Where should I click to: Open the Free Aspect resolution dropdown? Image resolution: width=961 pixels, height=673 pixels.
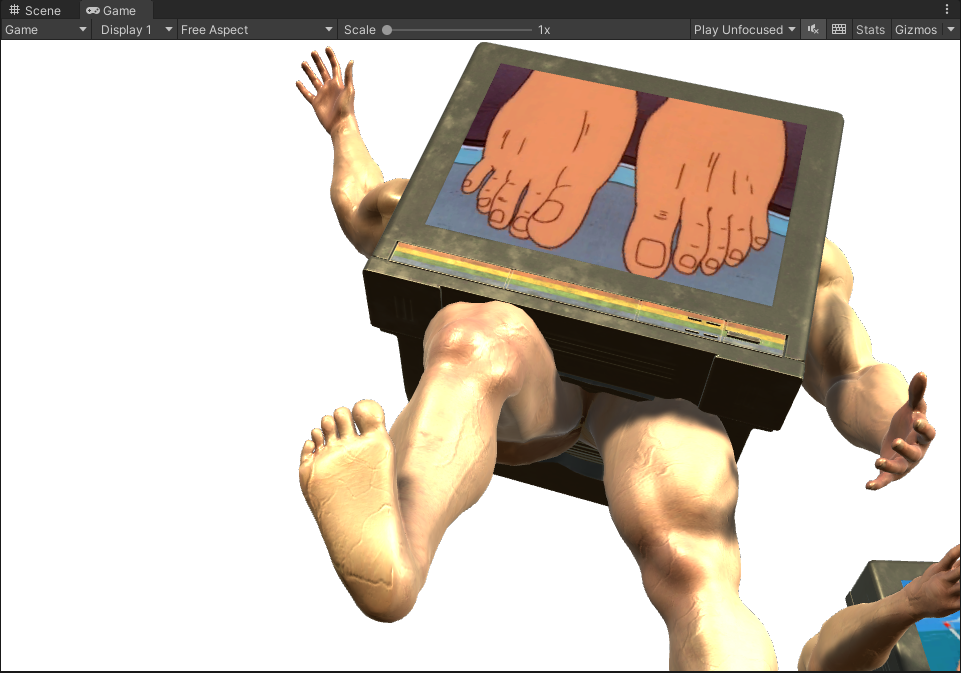click(256, 30)
